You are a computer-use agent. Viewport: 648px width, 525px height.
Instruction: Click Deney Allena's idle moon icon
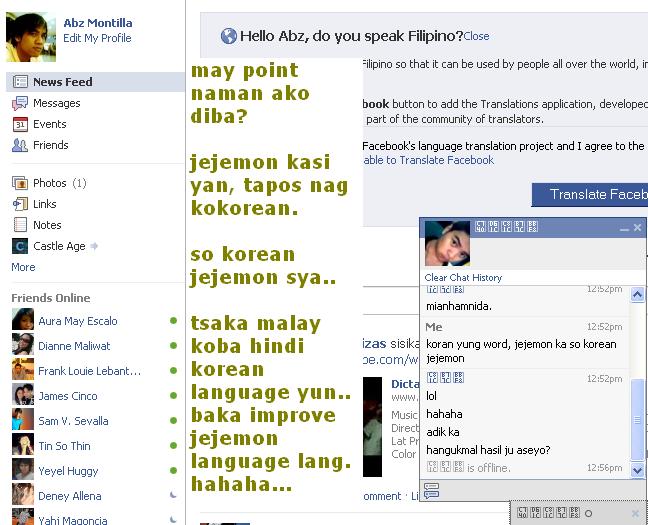point(173,494)
